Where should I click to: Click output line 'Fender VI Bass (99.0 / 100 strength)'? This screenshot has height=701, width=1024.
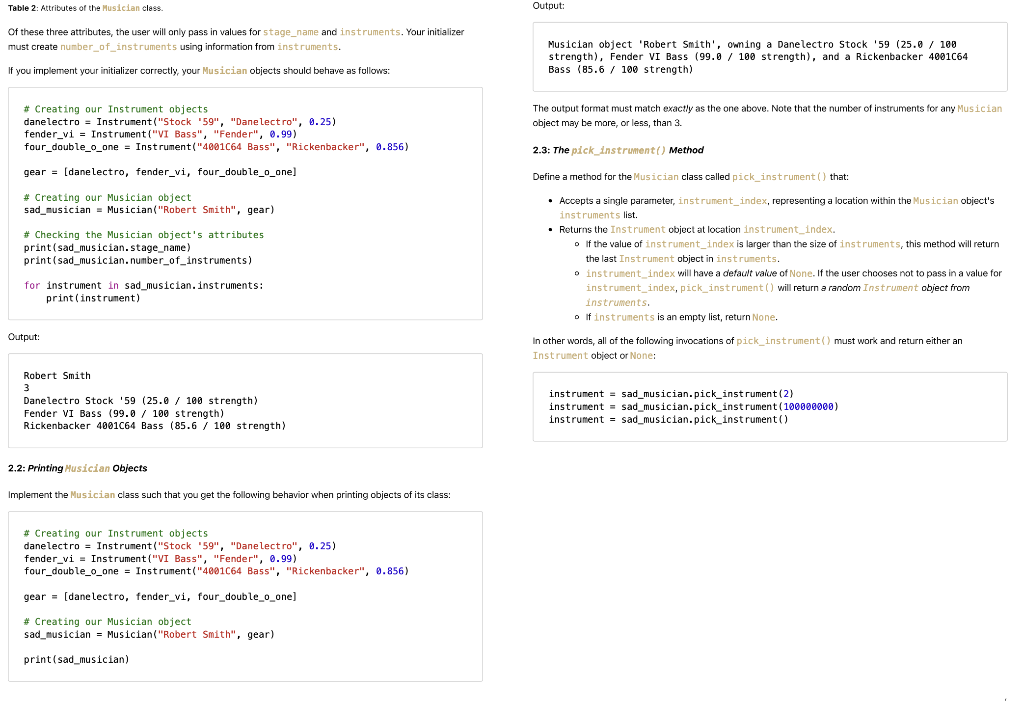click(x=124, y=414)
